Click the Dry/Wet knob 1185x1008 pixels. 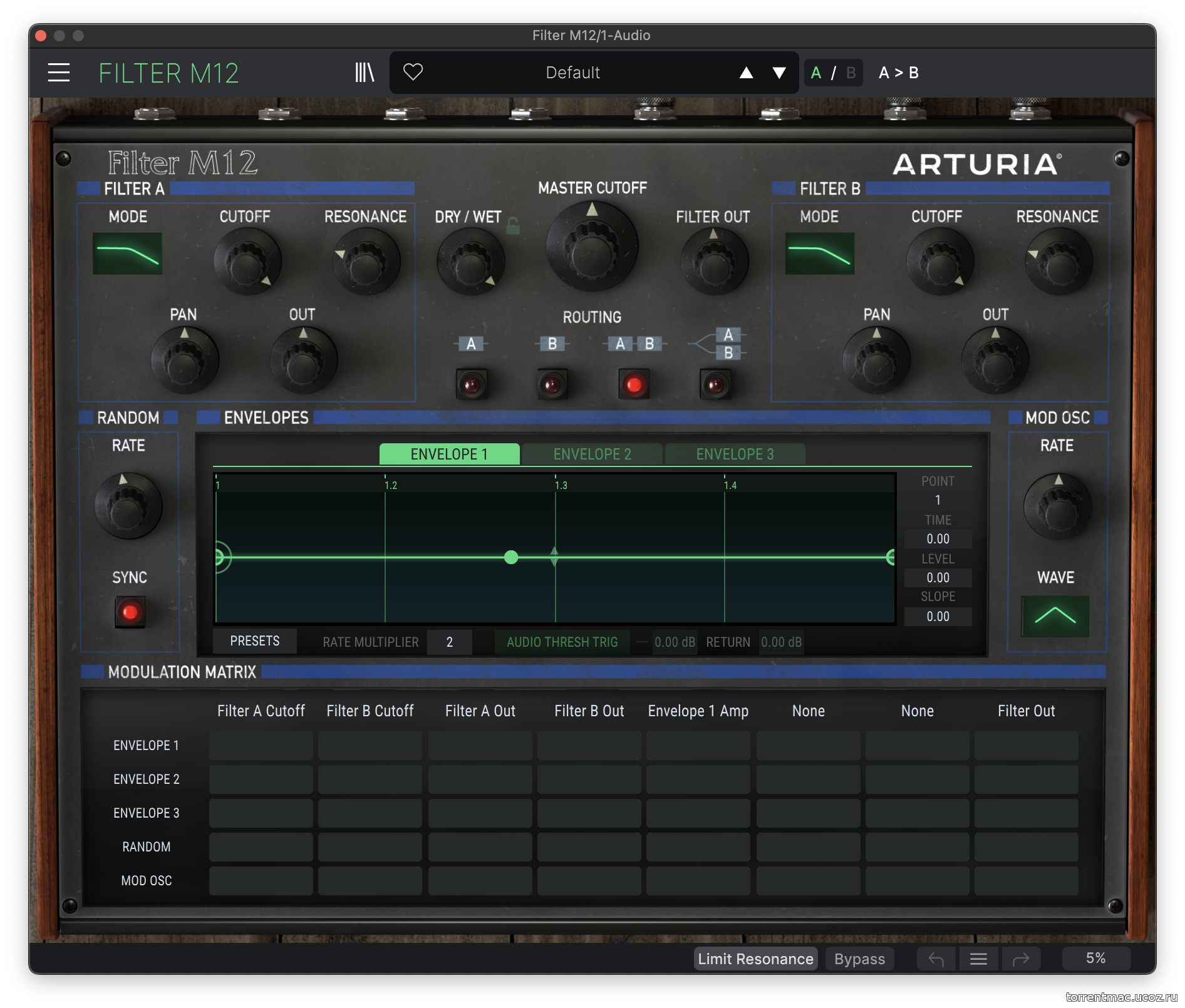470,262
